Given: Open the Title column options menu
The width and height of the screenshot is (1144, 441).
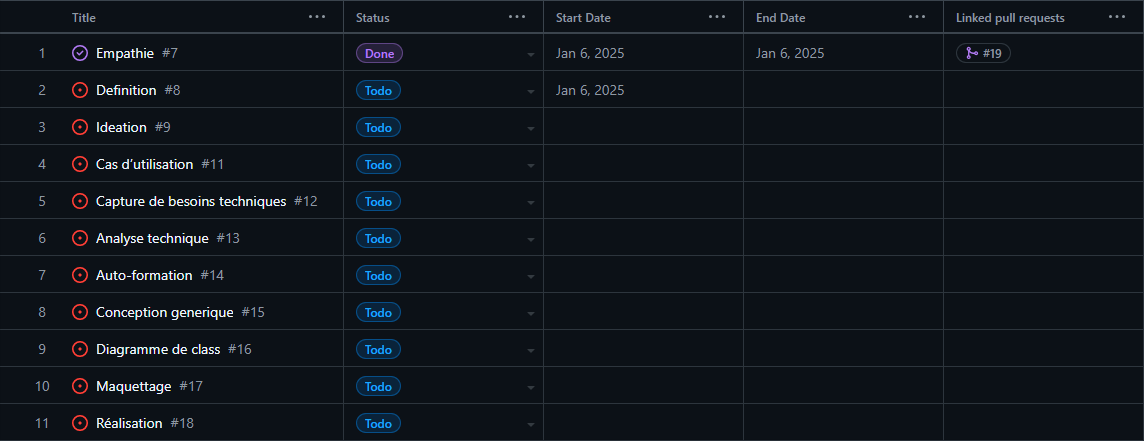Looking at the screenshot, I should pyautogui.click(x=317, y=17).
